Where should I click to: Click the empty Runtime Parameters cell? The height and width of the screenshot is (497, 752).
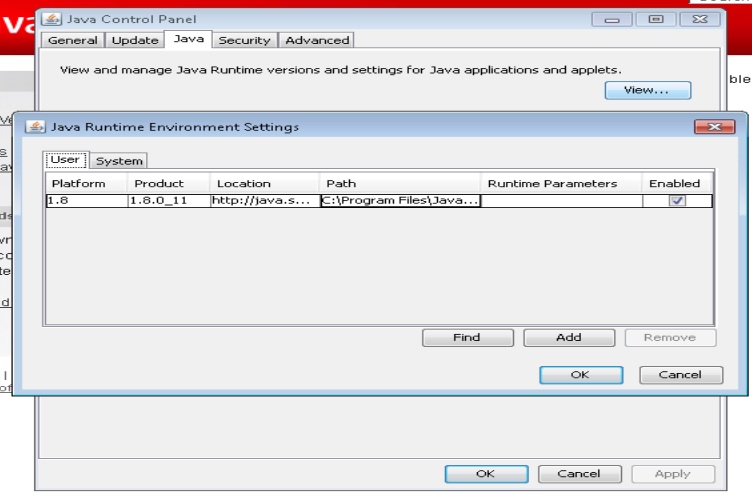(x=561, y=201)
